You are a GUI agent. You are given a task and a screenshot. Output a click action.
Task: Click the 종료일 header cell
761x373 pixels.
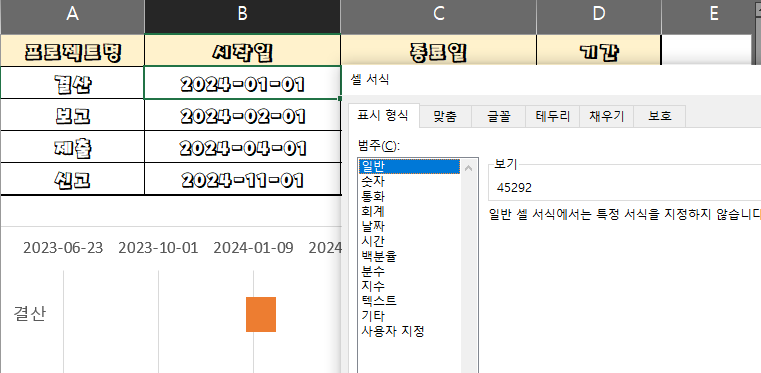(439, 50)
